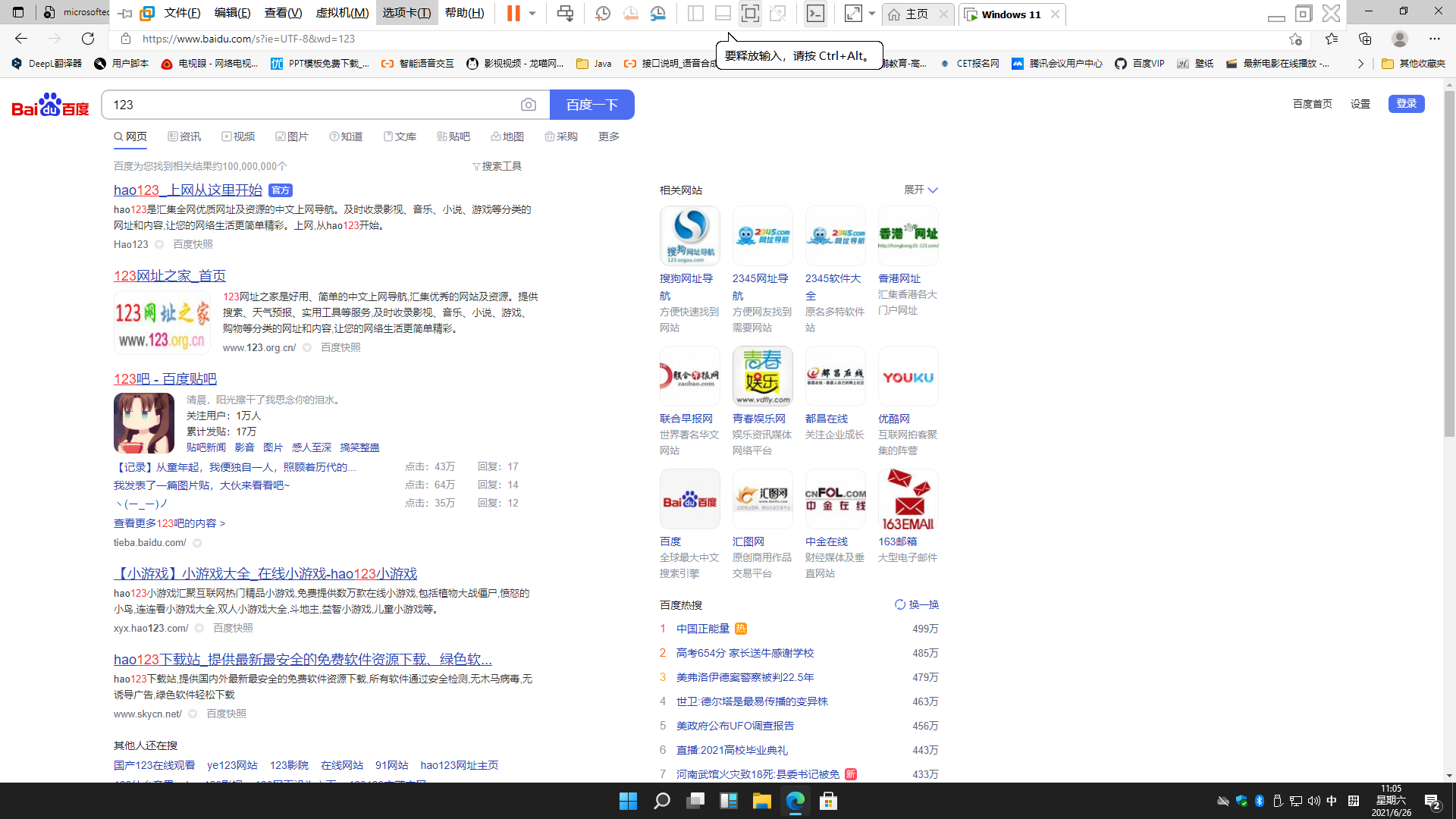The image size is (1456, 819).
Task: Click the 优酷网 YOUKU site icon
Action: pos(908,376)
